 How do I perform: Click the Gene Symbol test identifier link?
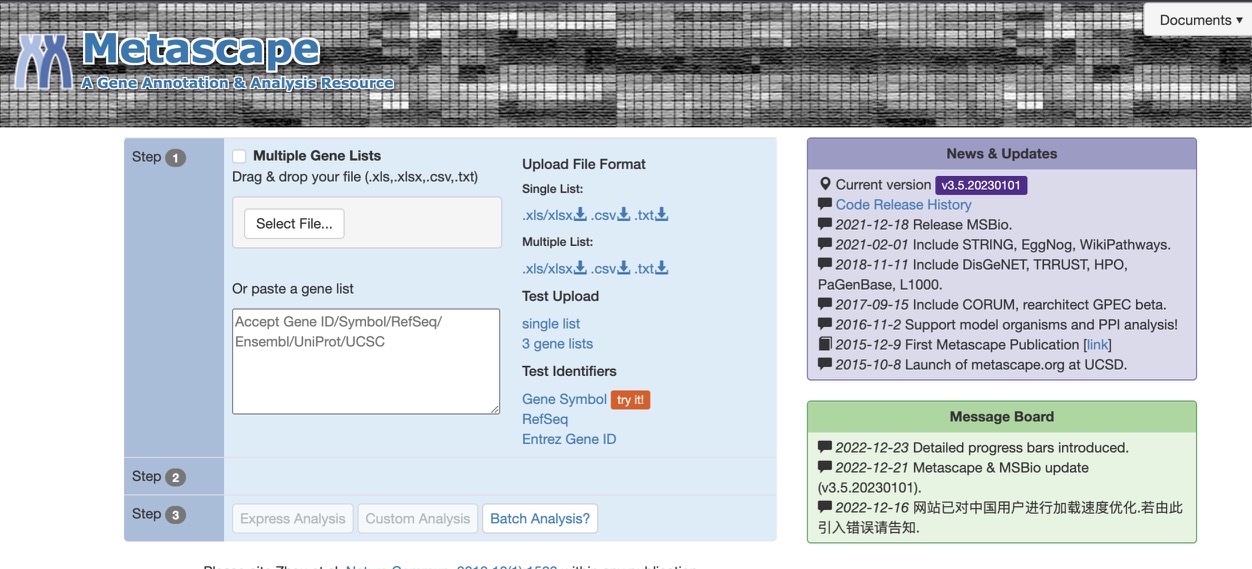(x=564, y=399)
